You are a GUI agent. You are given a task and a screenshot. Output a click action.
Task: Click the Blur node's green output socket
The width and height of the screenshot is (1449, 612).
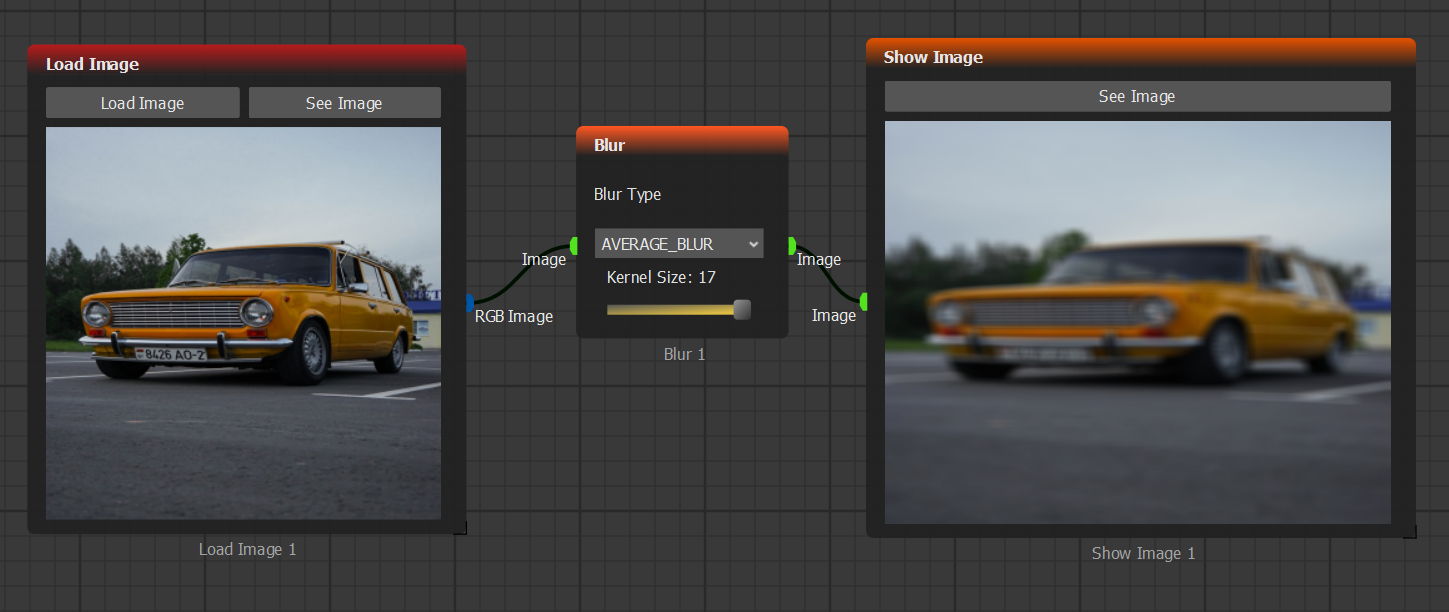pos(791,245)
